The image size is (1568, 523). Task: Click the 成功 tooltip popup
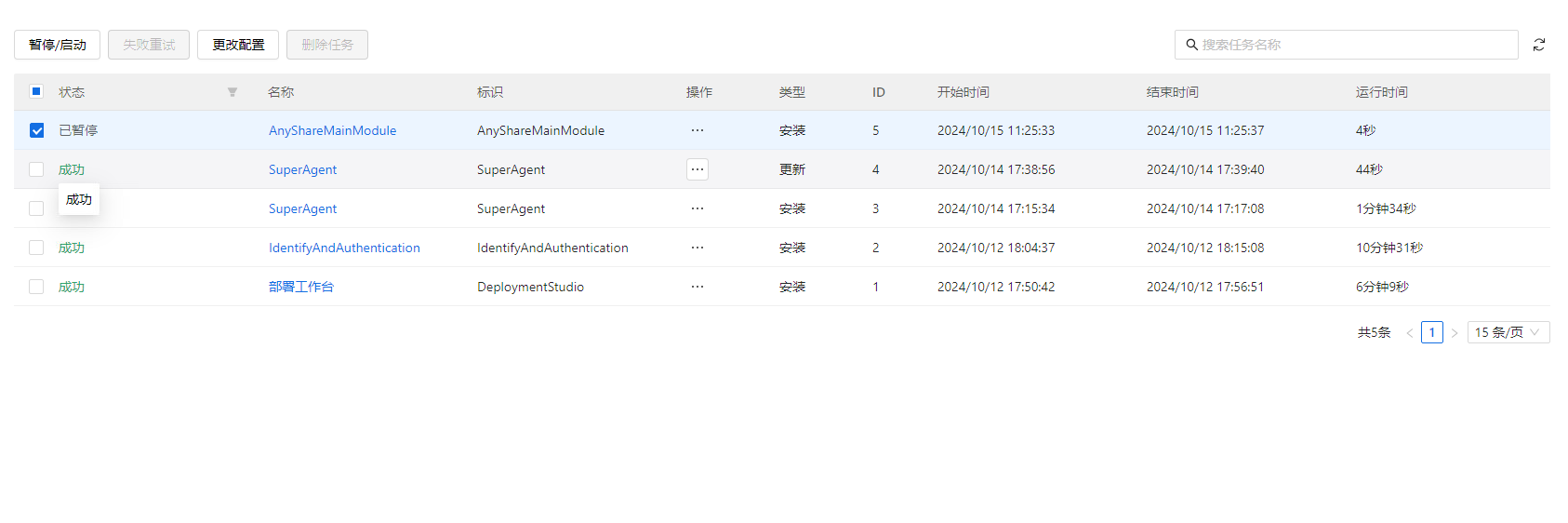(79, 199)
